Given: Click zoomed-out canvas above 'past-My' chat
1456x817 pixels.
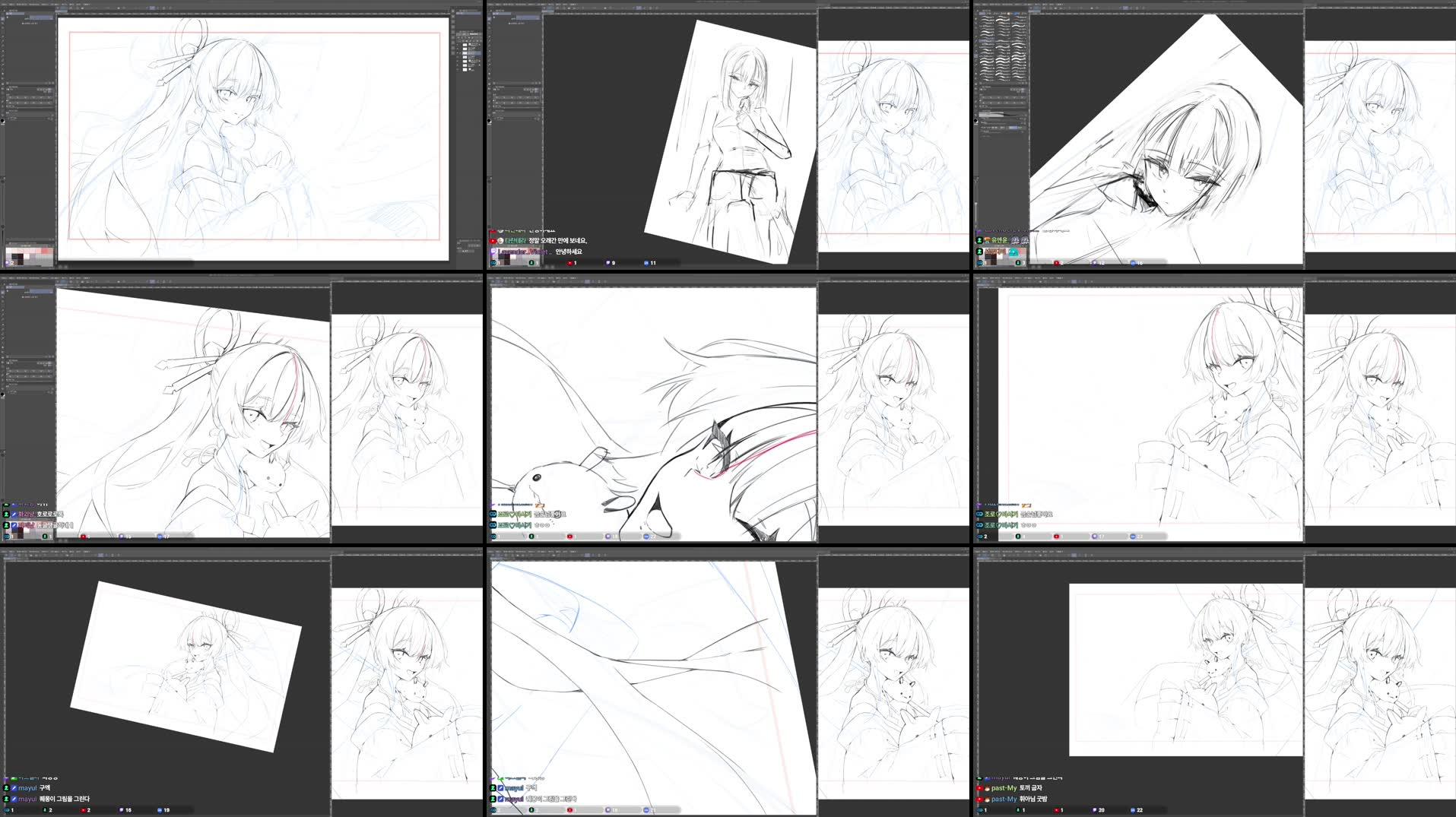Looking at the screenshot, I should point(1186,670).
